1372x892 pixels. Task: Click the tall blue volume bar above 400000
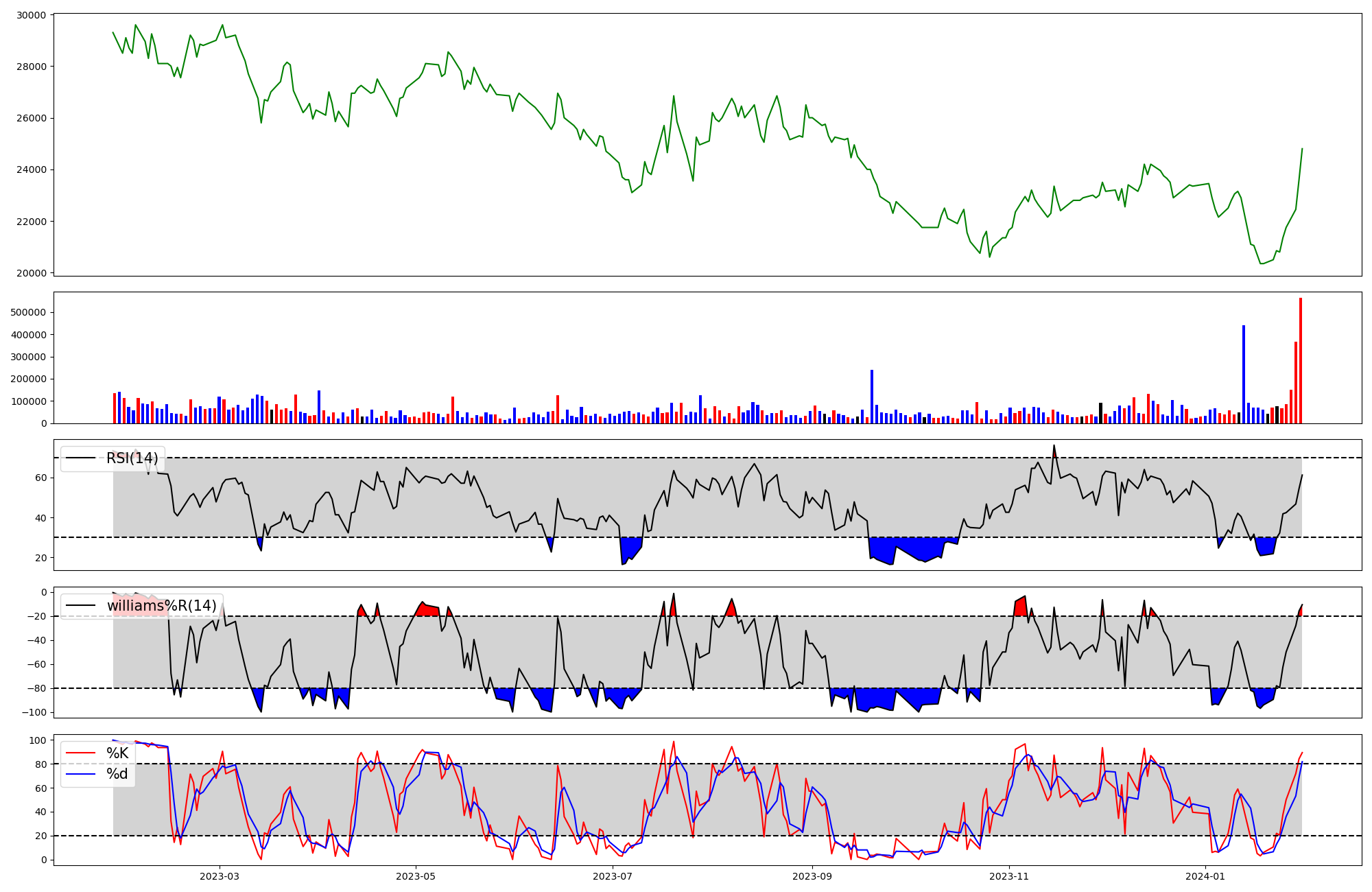click(x=1244, y=375)
